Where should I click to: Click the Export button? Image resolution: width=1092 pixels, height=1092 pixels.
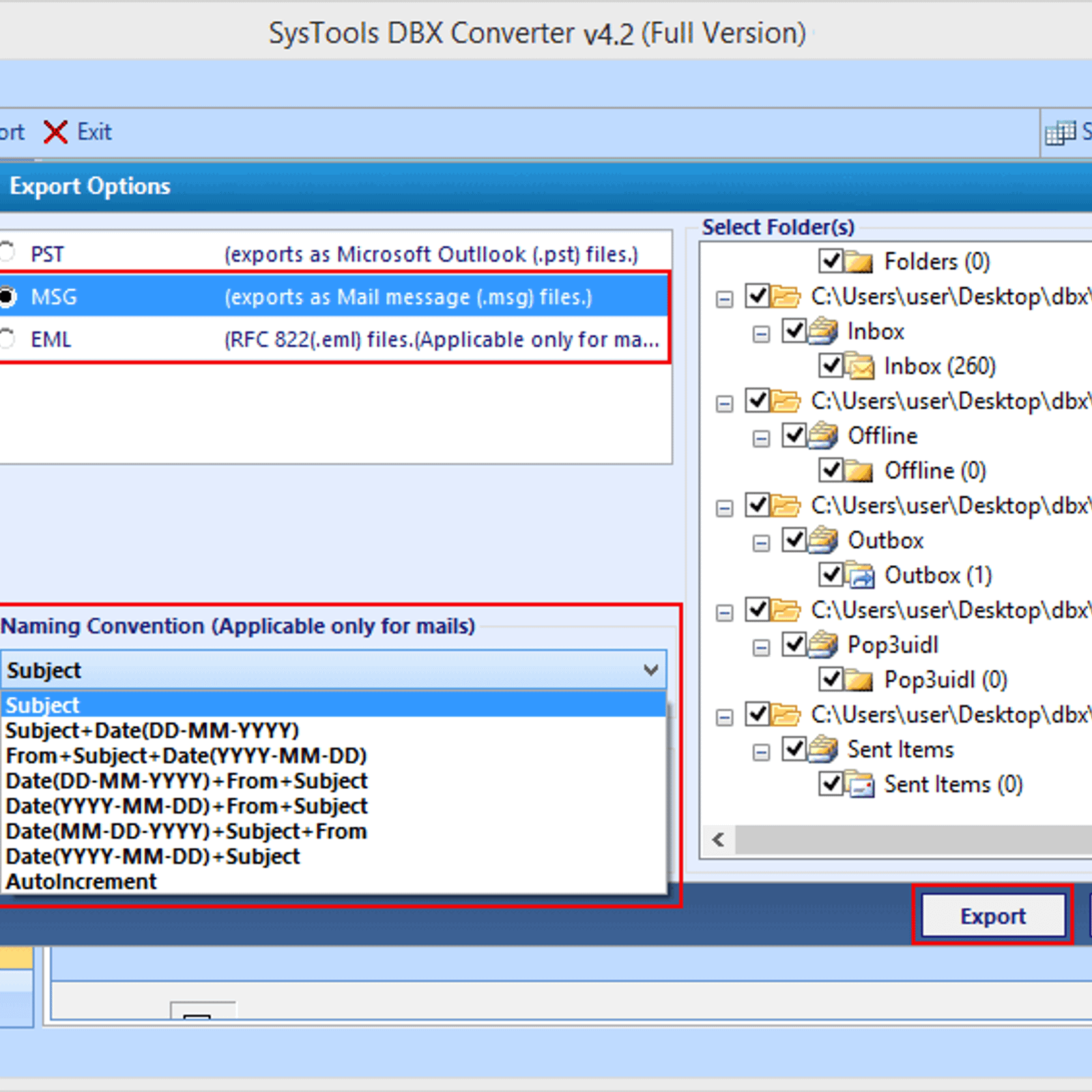tap(993, 916)
